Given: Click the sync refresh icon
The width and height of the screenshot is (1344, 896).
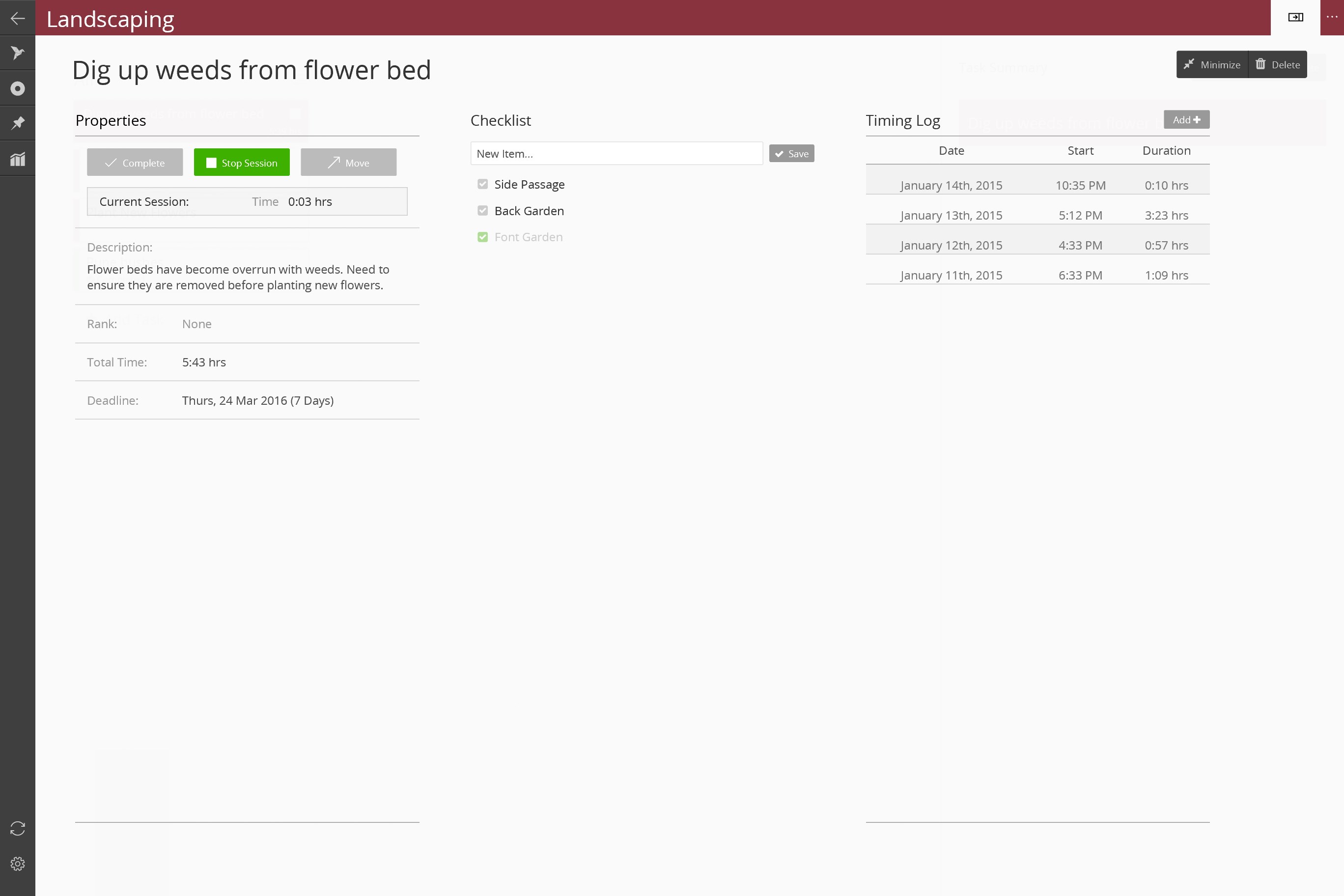Looking at the screenshot, I should [x=18, y=828].
